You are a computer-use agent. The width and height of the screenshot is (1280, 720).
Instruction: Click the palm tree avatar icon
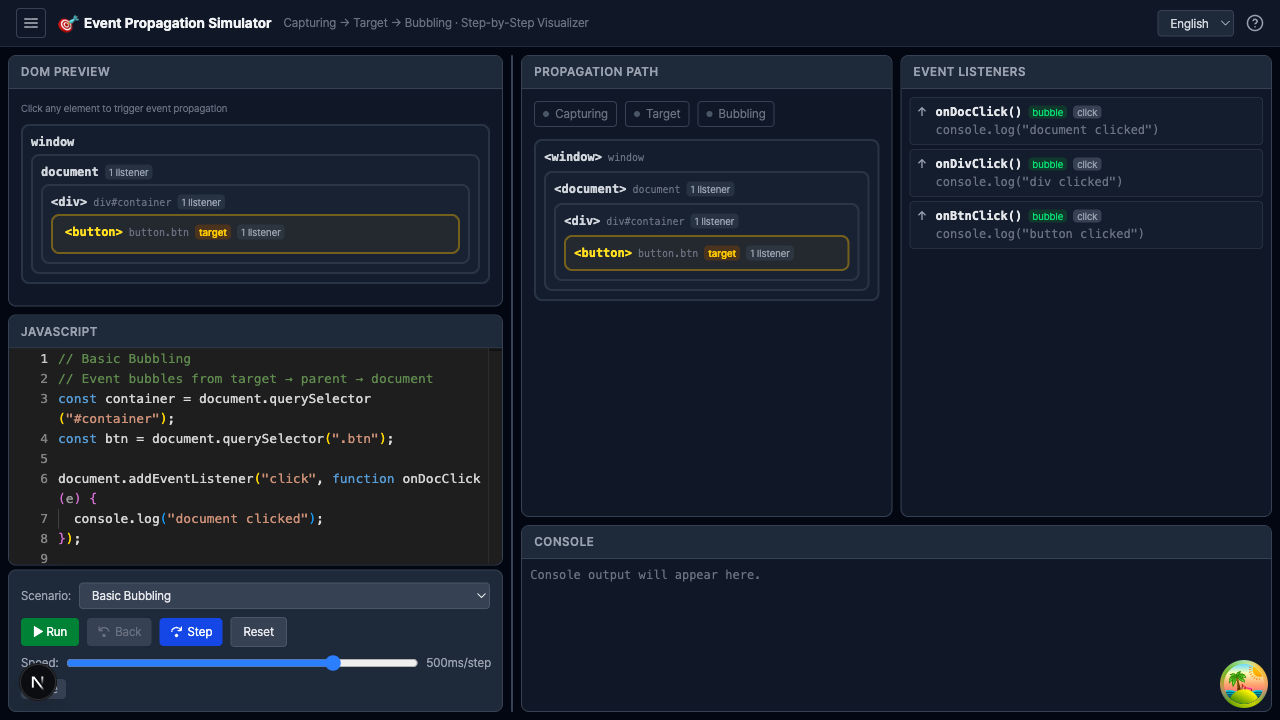pyautogui.click(x=1243, y=684)
